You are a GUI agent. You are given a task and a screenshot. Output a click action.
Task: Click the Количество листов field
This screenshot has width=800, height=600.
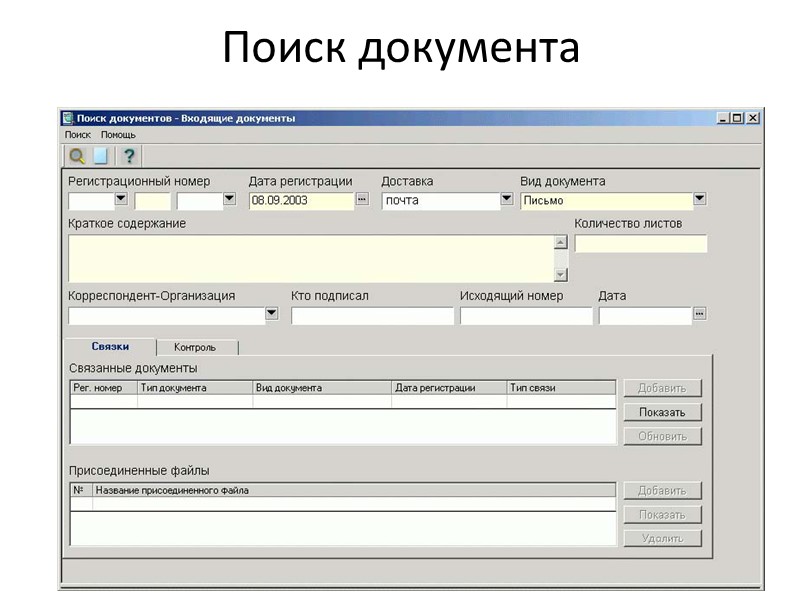[641, 244]
